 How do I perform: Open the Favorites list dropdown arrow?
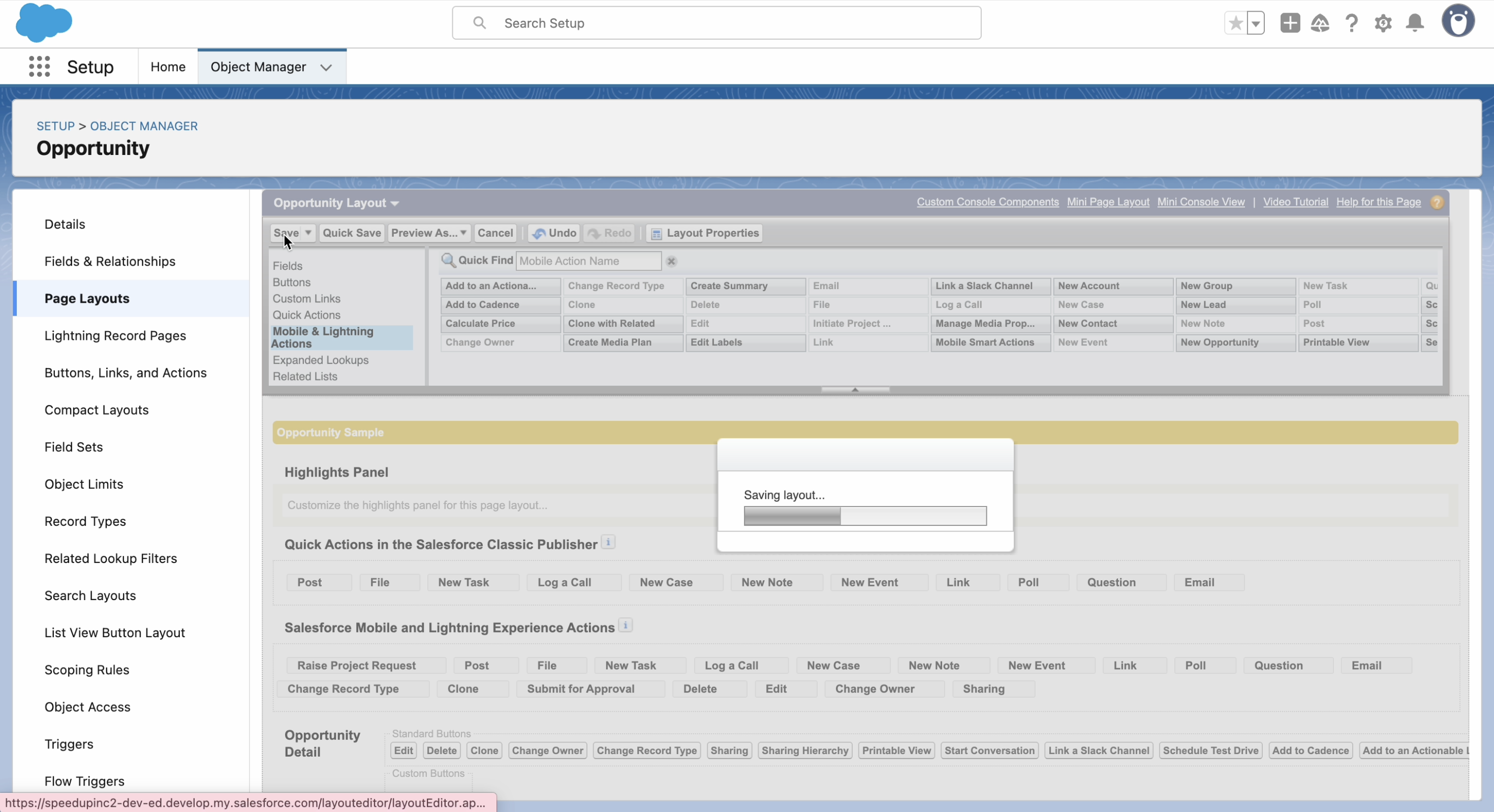tap(1256, 23)
